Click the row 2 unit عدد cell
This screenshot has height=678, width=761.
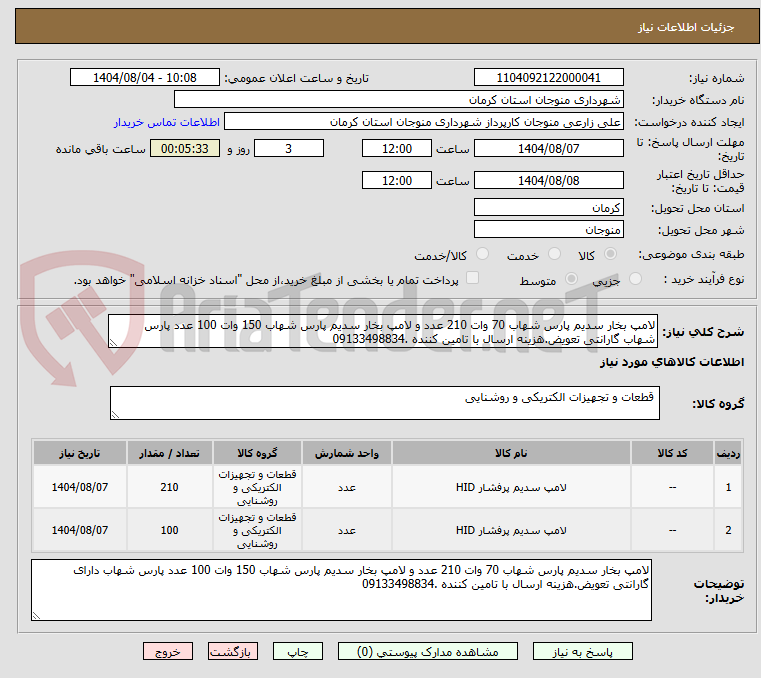[347, 530]
